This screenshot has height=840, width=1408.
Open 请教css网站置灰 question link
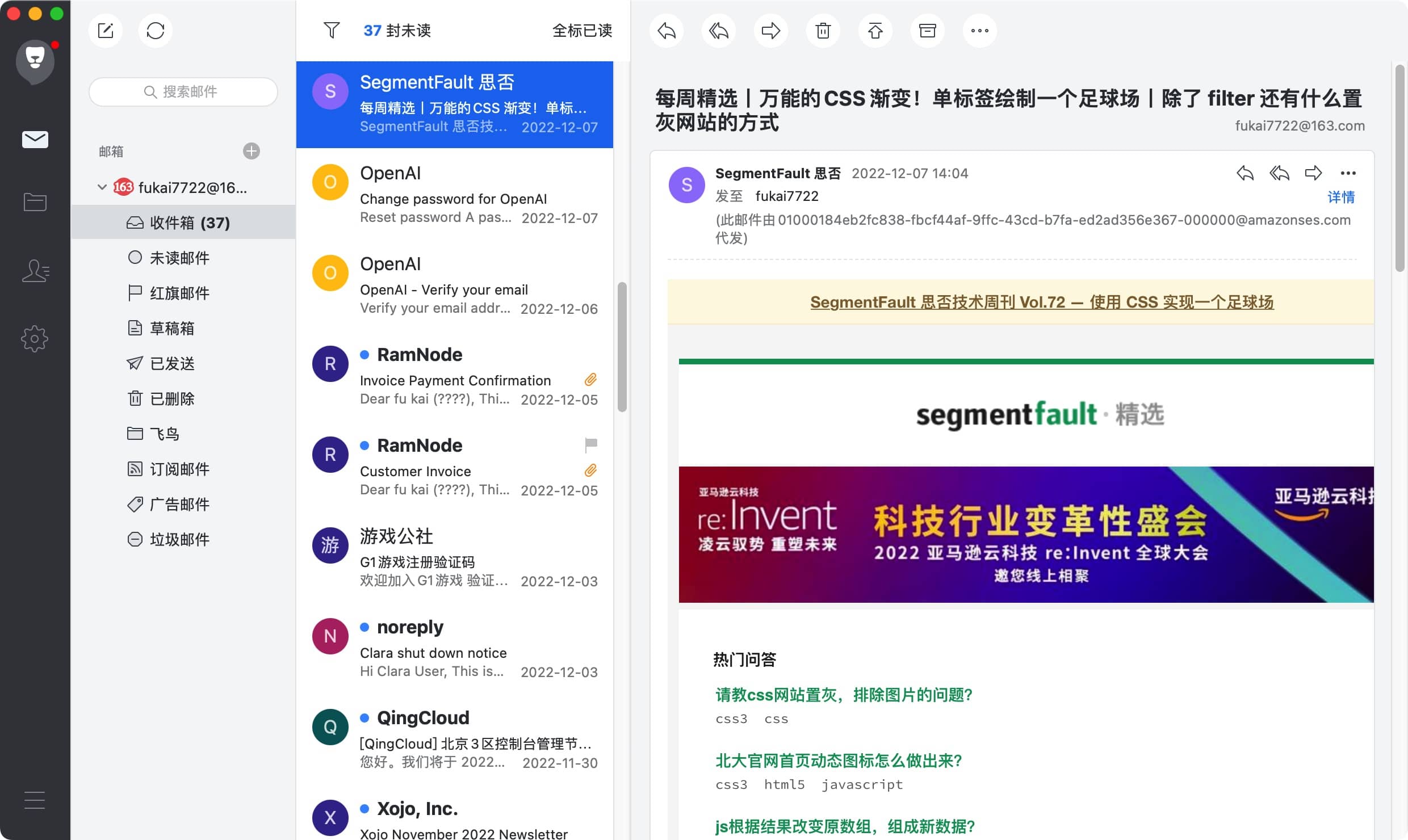coord(844,695)
